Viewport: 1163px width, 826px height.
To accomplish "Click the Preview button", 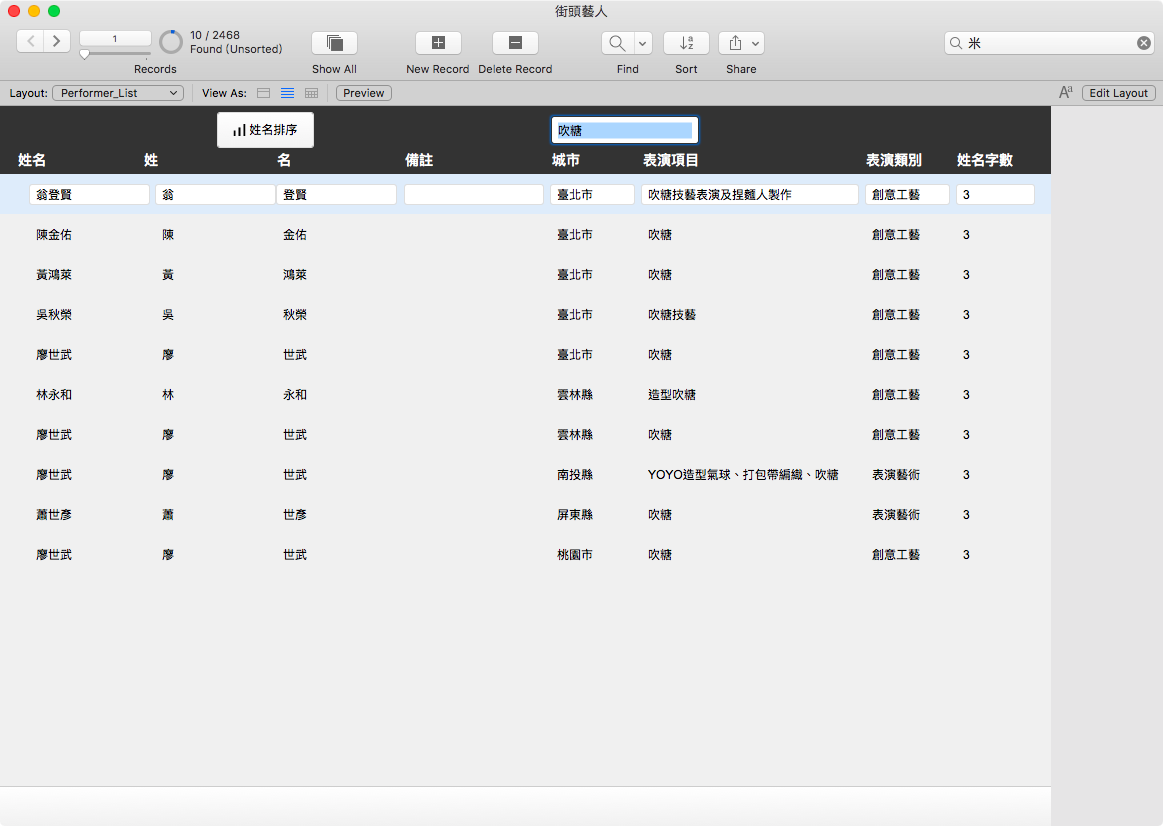I will (363, 93).
